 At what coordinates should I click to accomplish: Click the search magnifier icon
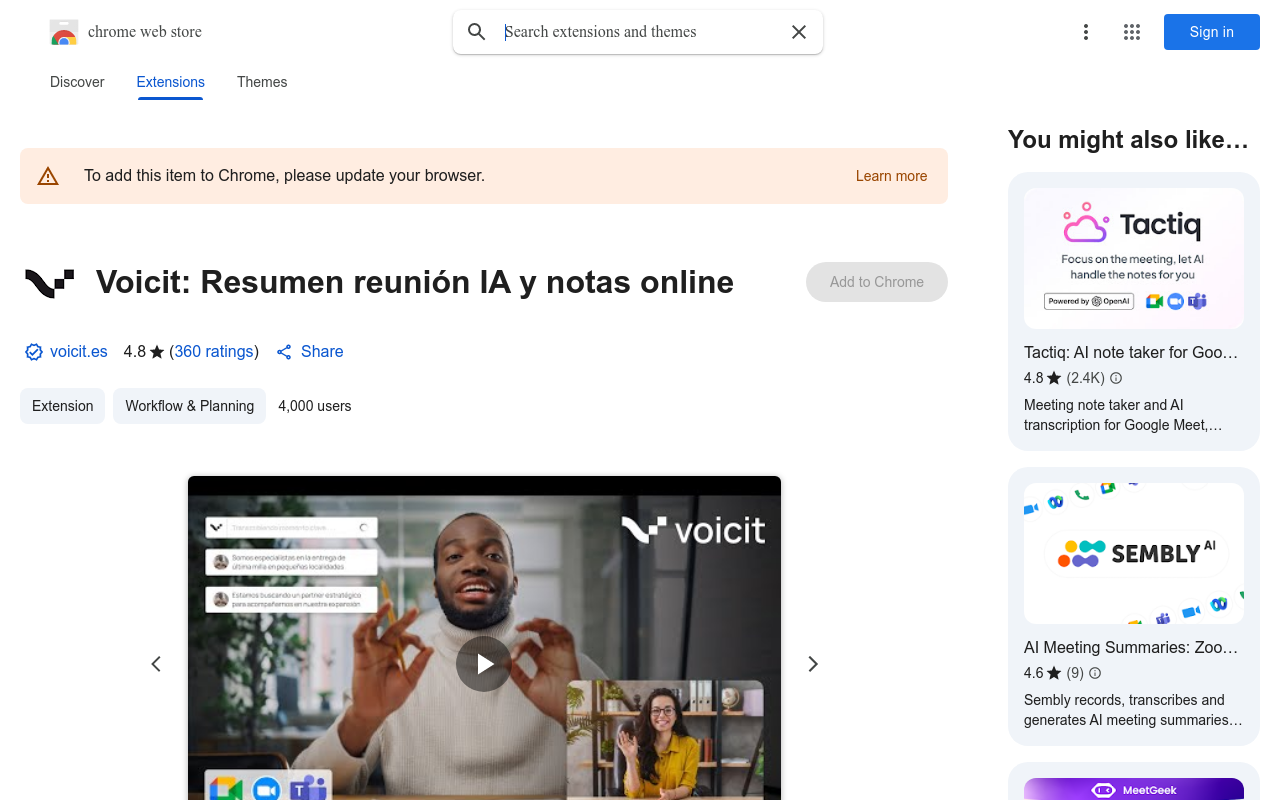477,32
